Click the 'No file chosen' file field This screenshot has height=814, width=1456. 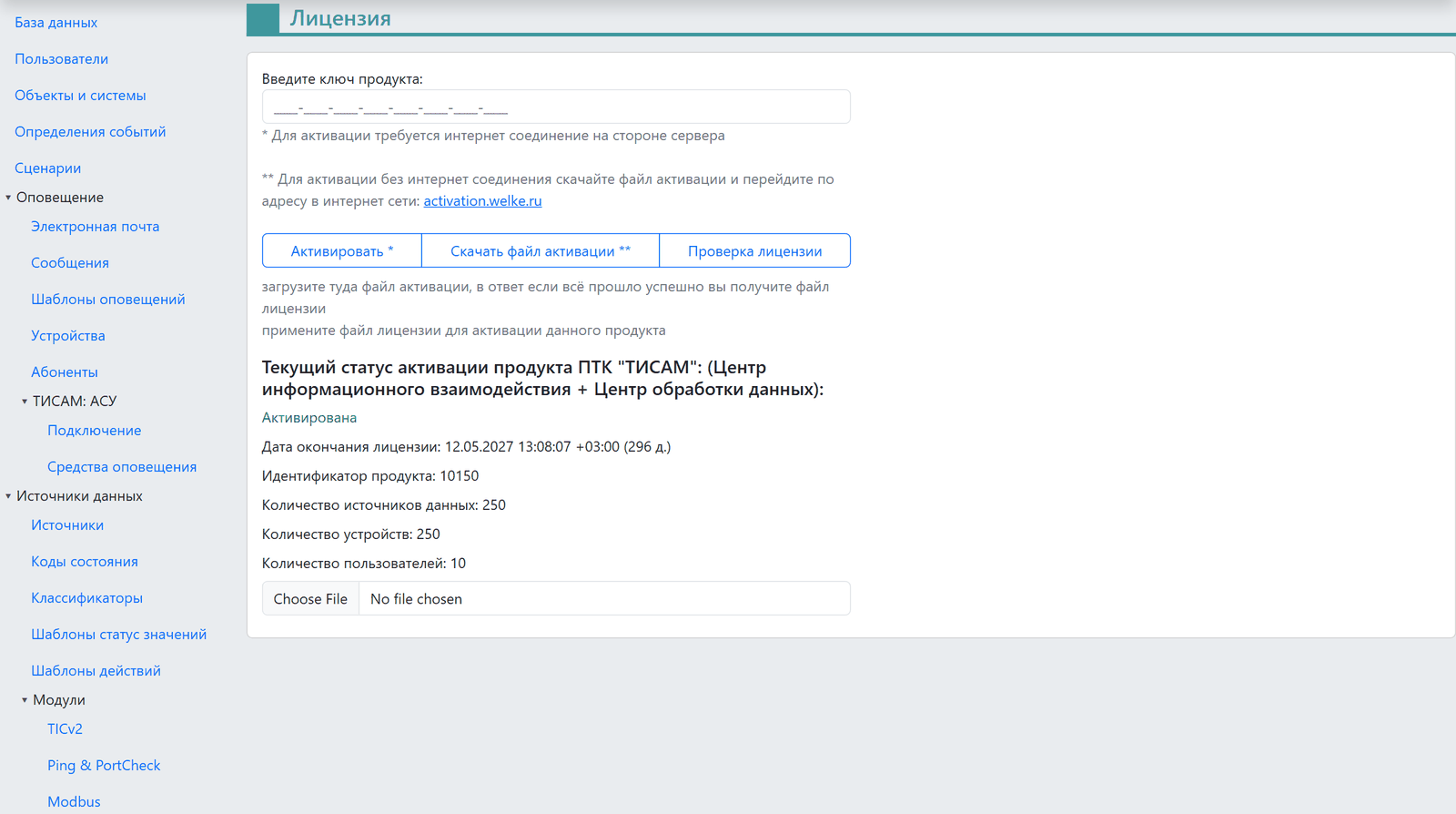[x=556, y=598]
